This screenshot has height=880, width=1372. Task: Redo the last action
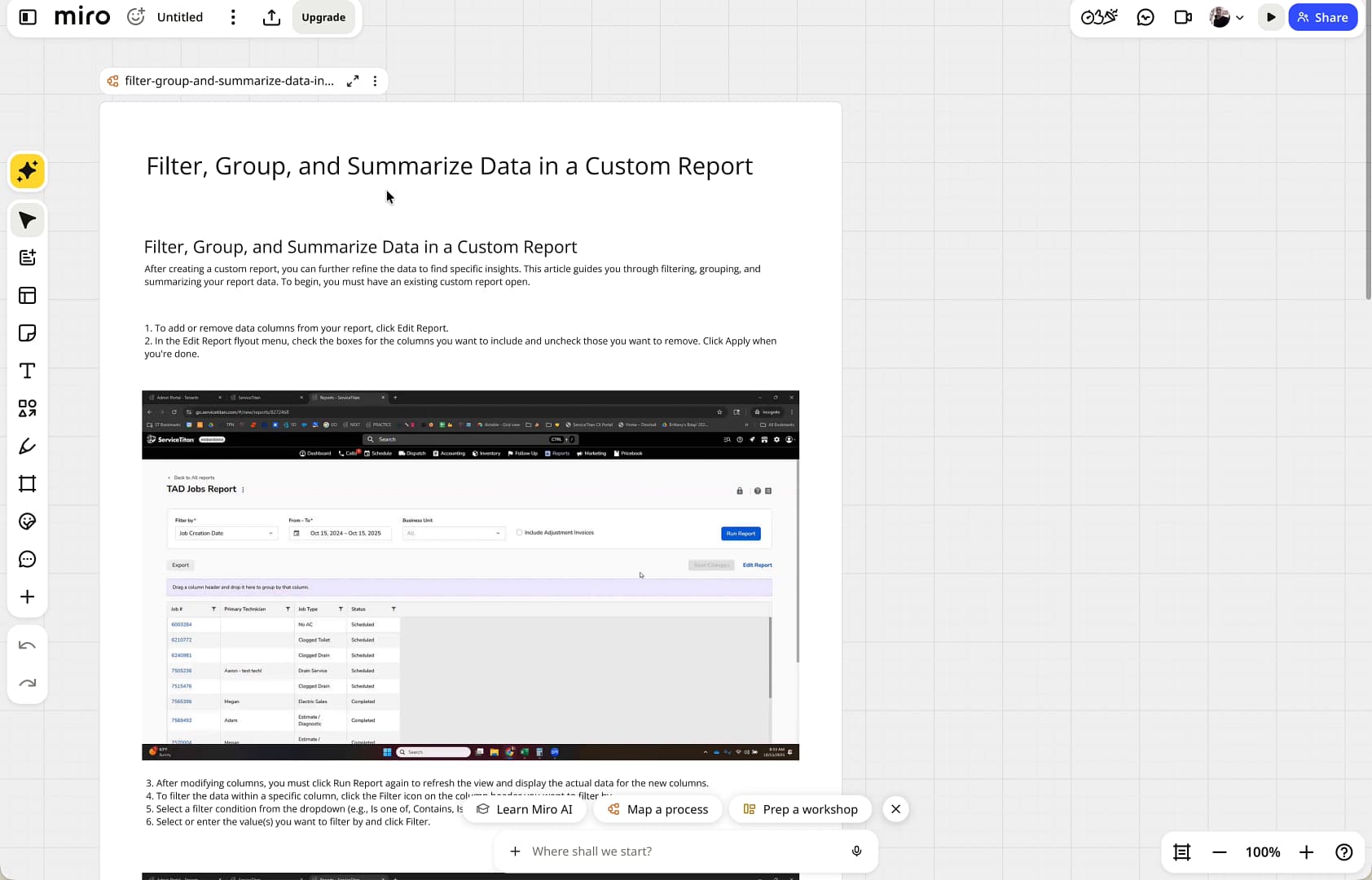(x=28, y=683)
